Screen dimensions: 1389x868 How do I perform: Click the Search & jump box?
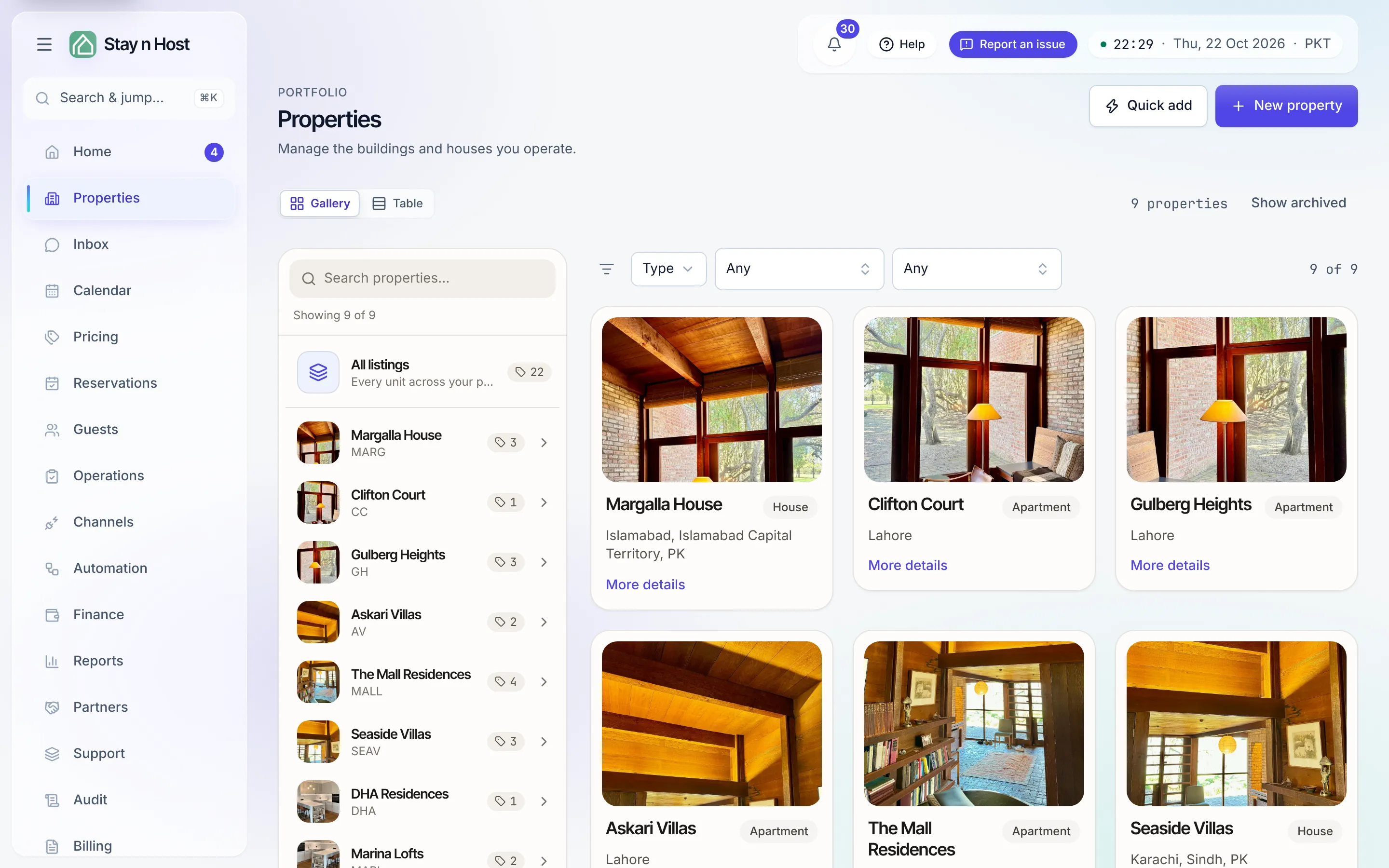coord(129,98)
